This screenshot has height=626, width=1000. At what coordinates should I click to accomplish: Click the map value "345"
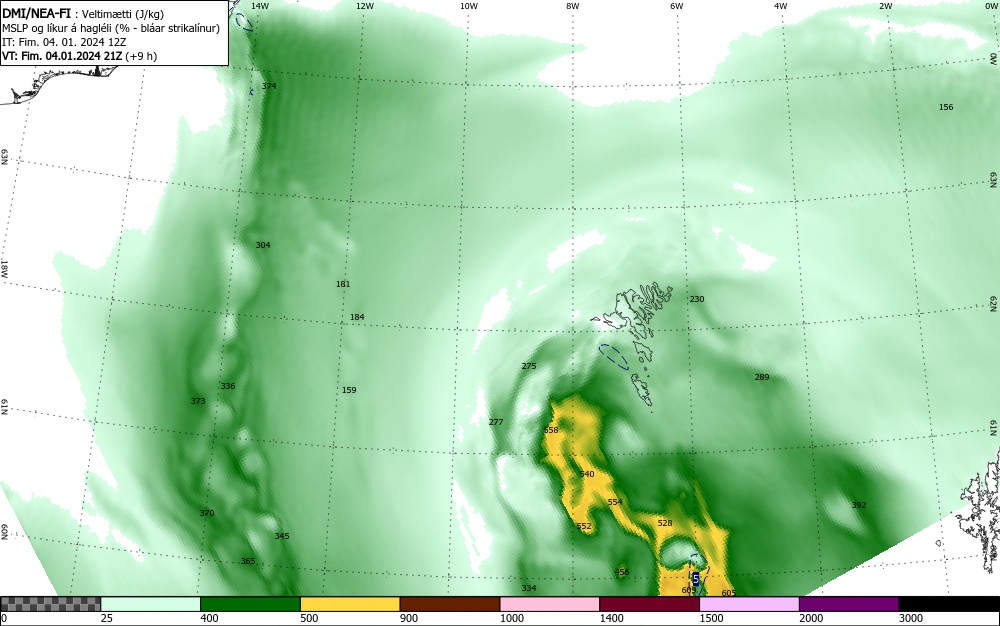click(282, 536)
